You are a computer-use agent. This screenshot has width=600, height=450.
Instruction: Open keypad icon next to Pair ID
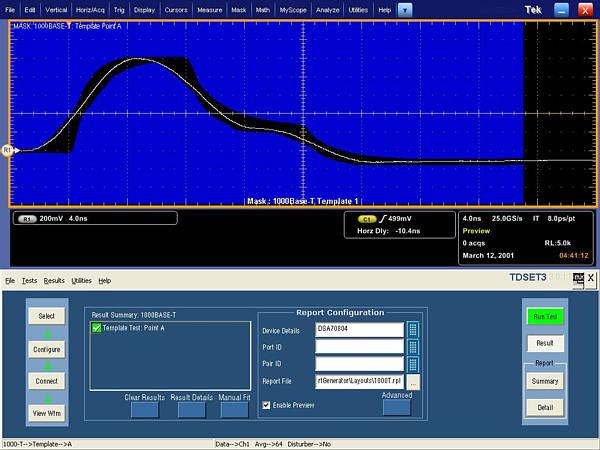pyautogui.click(x=412, y=364)
